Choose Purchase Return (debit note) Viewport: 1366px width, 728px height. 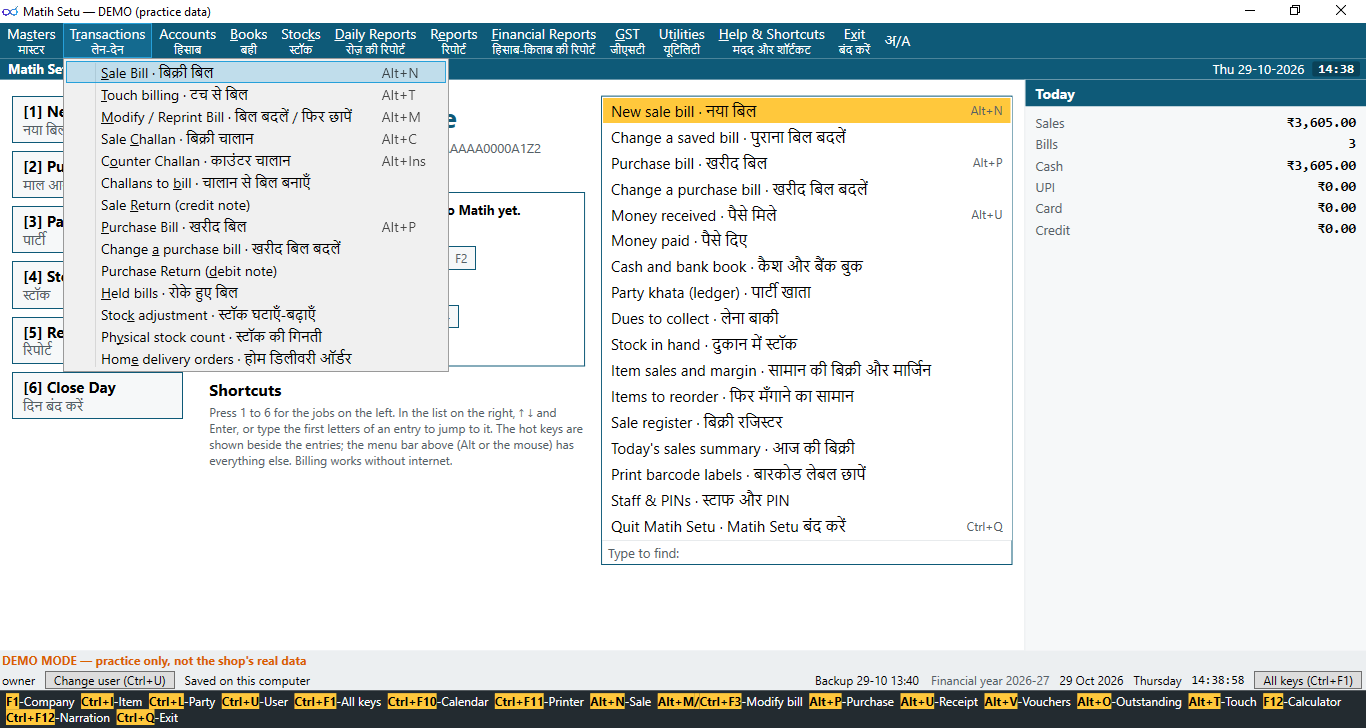point(257,271)
